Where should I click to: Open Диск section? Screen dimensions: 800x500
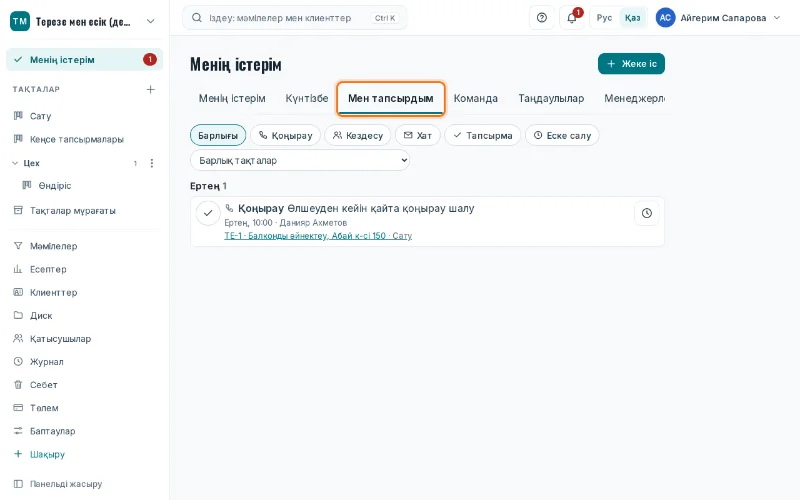[84, 315]
